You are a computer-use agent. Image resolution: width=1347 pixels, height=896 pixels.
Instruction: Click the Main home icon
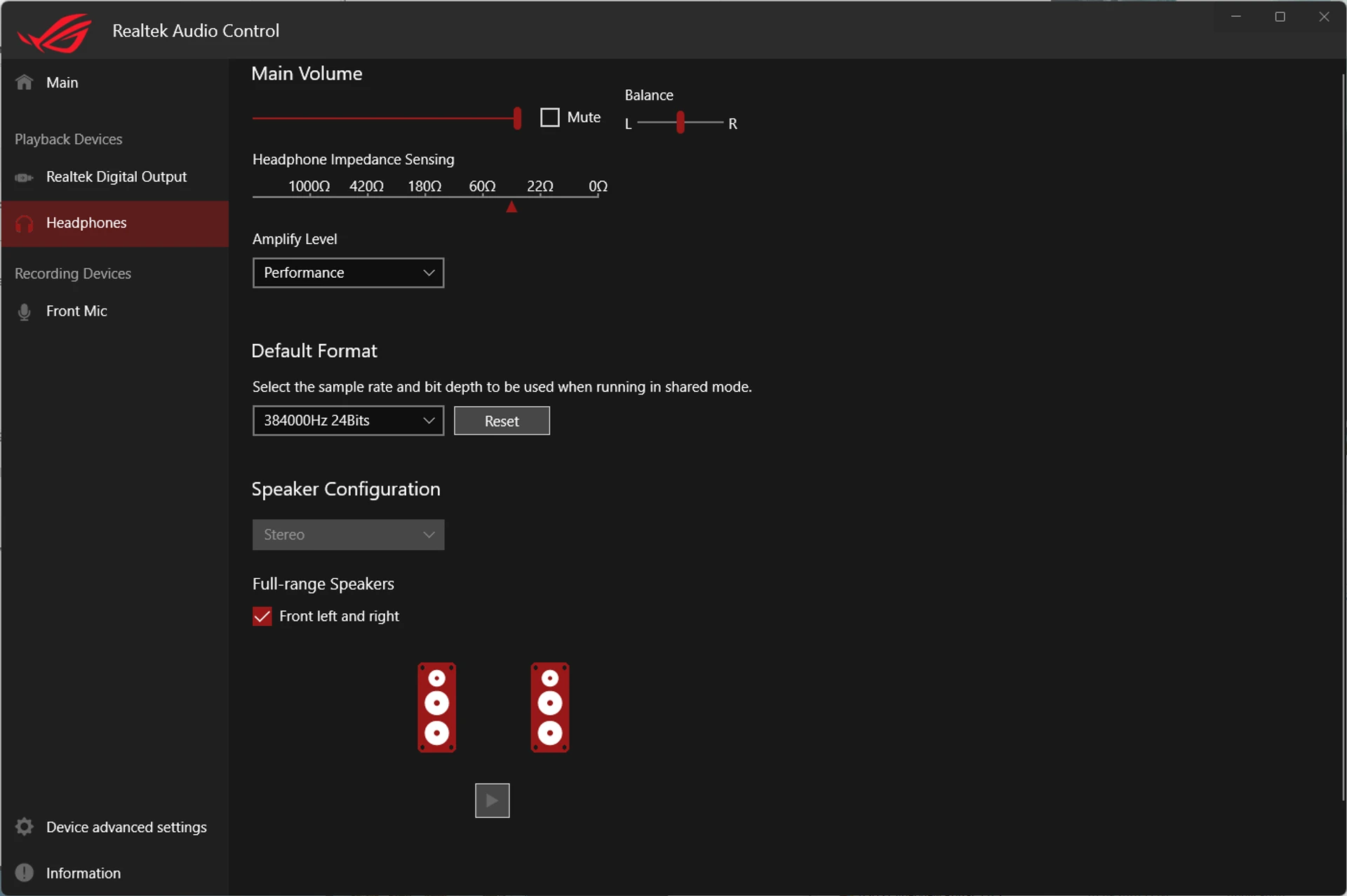coord(25,82)
